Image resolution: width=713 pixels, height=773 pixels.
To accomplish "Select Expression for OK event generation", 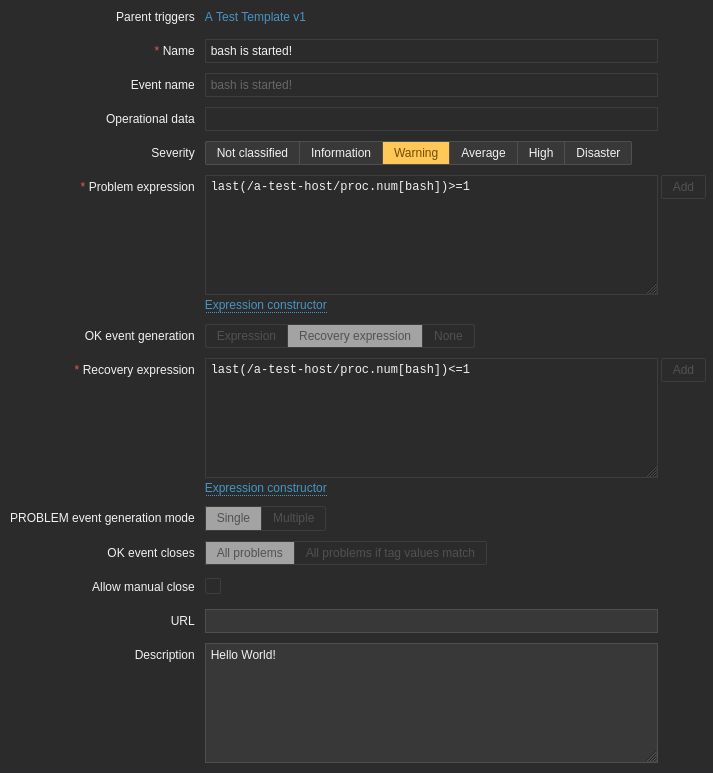I will pos(246,336).
